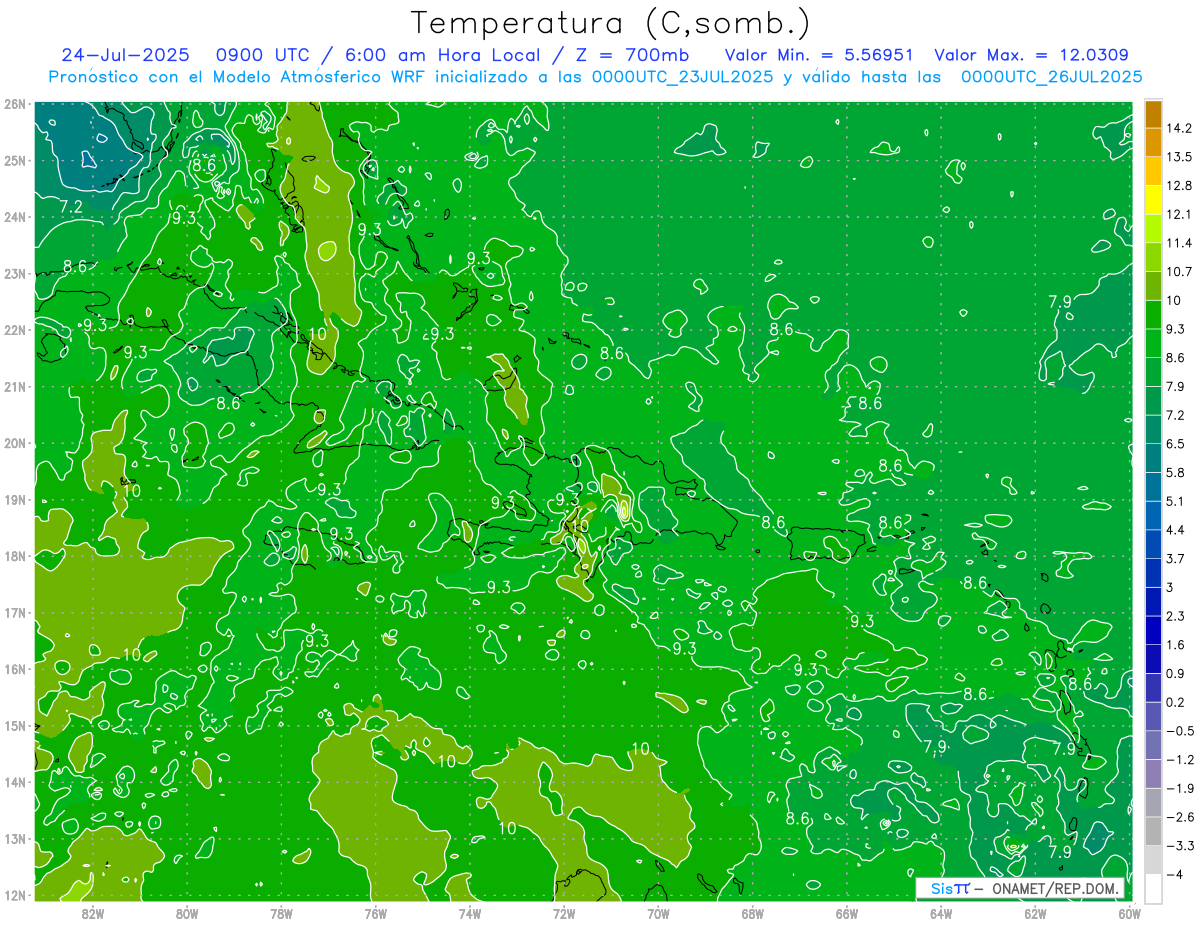Click the '10.7' color bar label

click(x=1178, y=271)
